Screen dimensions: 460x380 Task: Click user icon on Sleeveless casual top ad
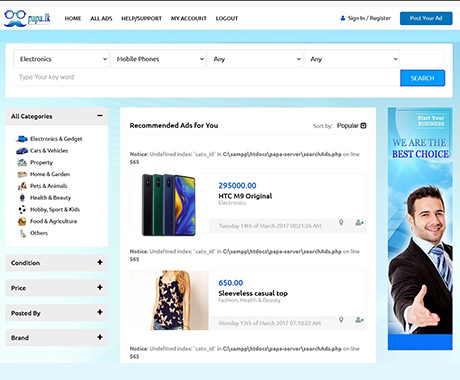tap(359, 320)
